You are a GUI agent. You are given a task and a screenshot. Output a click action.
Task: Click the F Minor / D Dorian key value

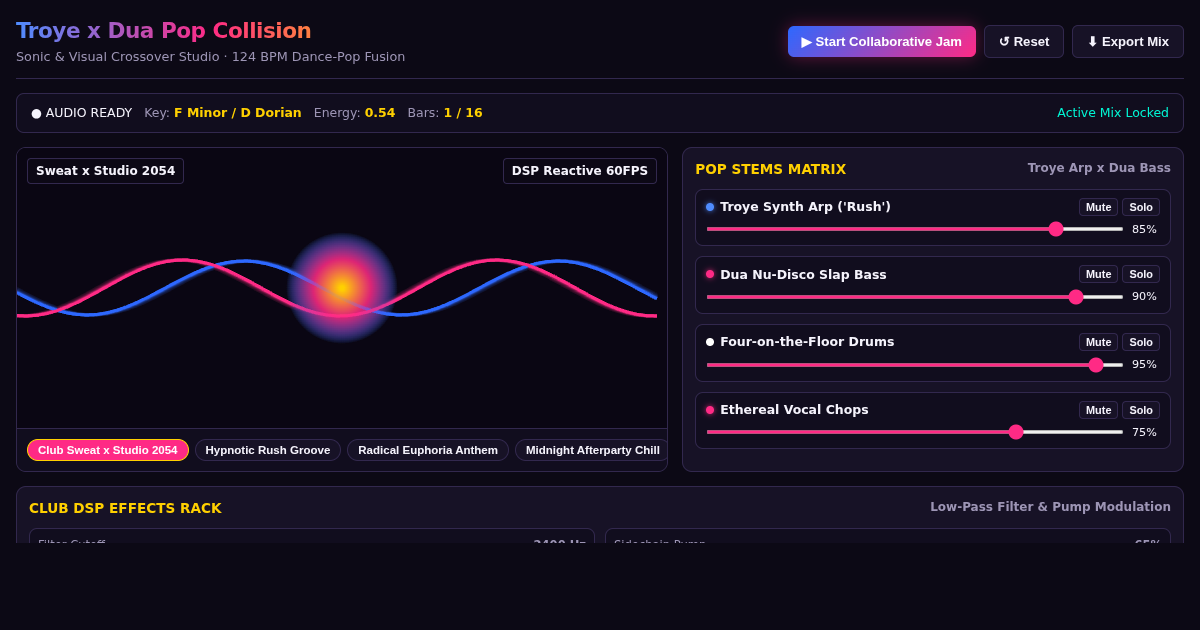(x=238, y=113)
